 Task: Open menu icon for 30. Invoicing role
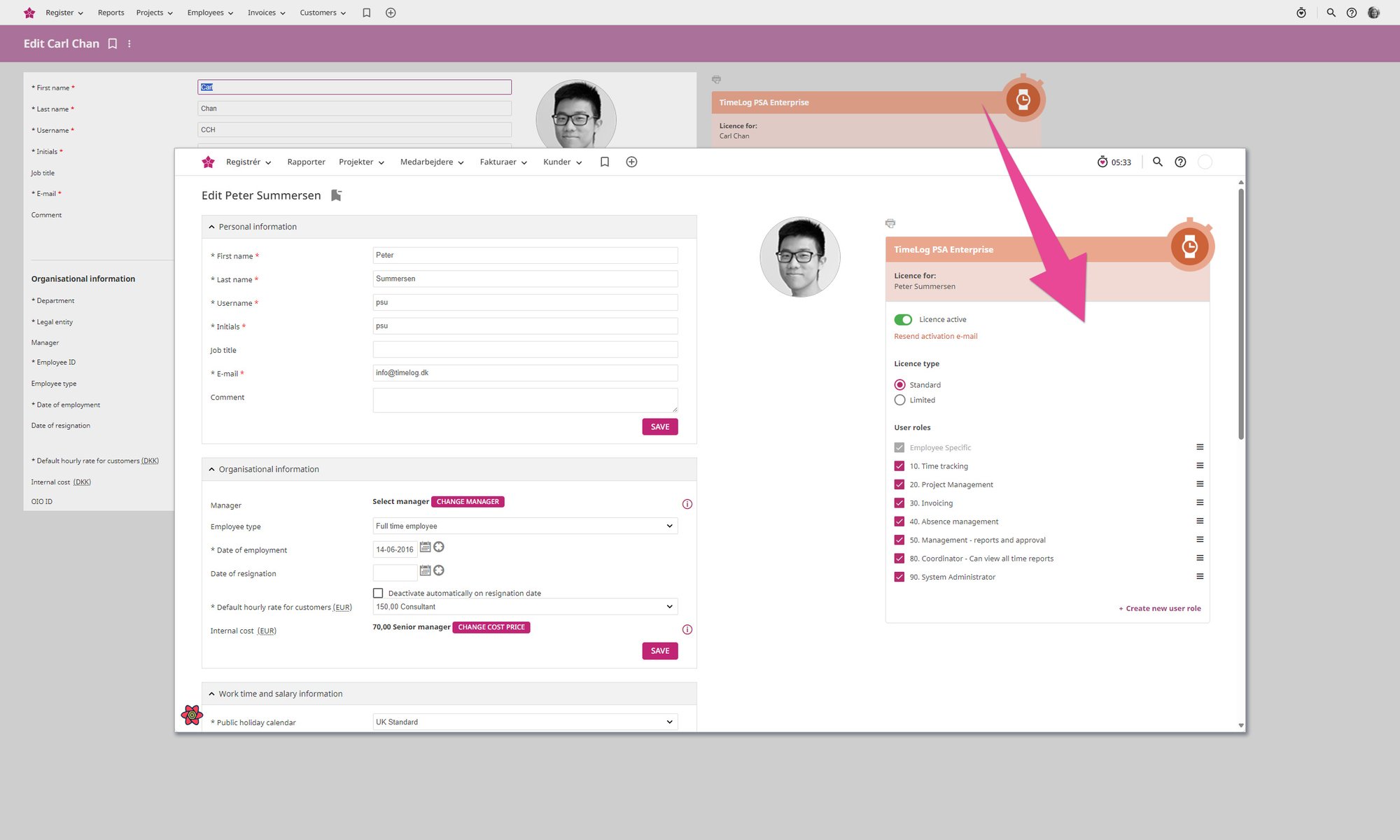click(x=1200, y=503)
